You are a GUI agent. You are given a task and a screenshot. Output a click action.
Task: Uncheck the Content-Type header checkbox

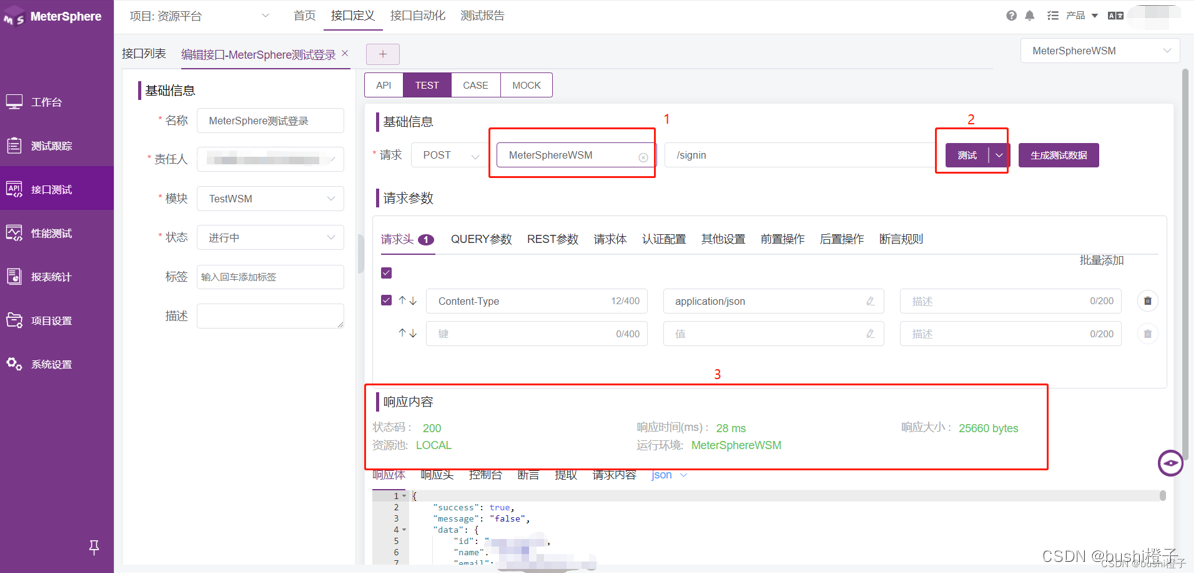tap(386, 300)
